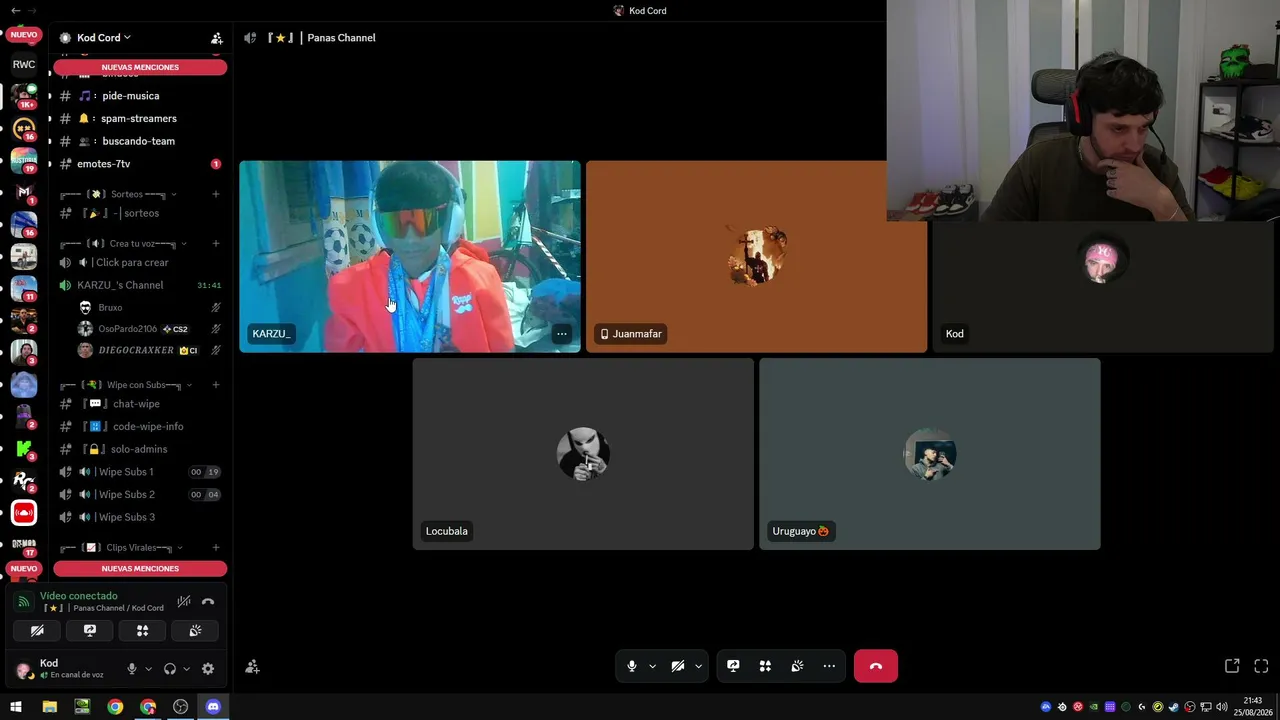Disconnect from voice in the Video conectado panel
This screenshot has width=1280, height=720.
208,602
